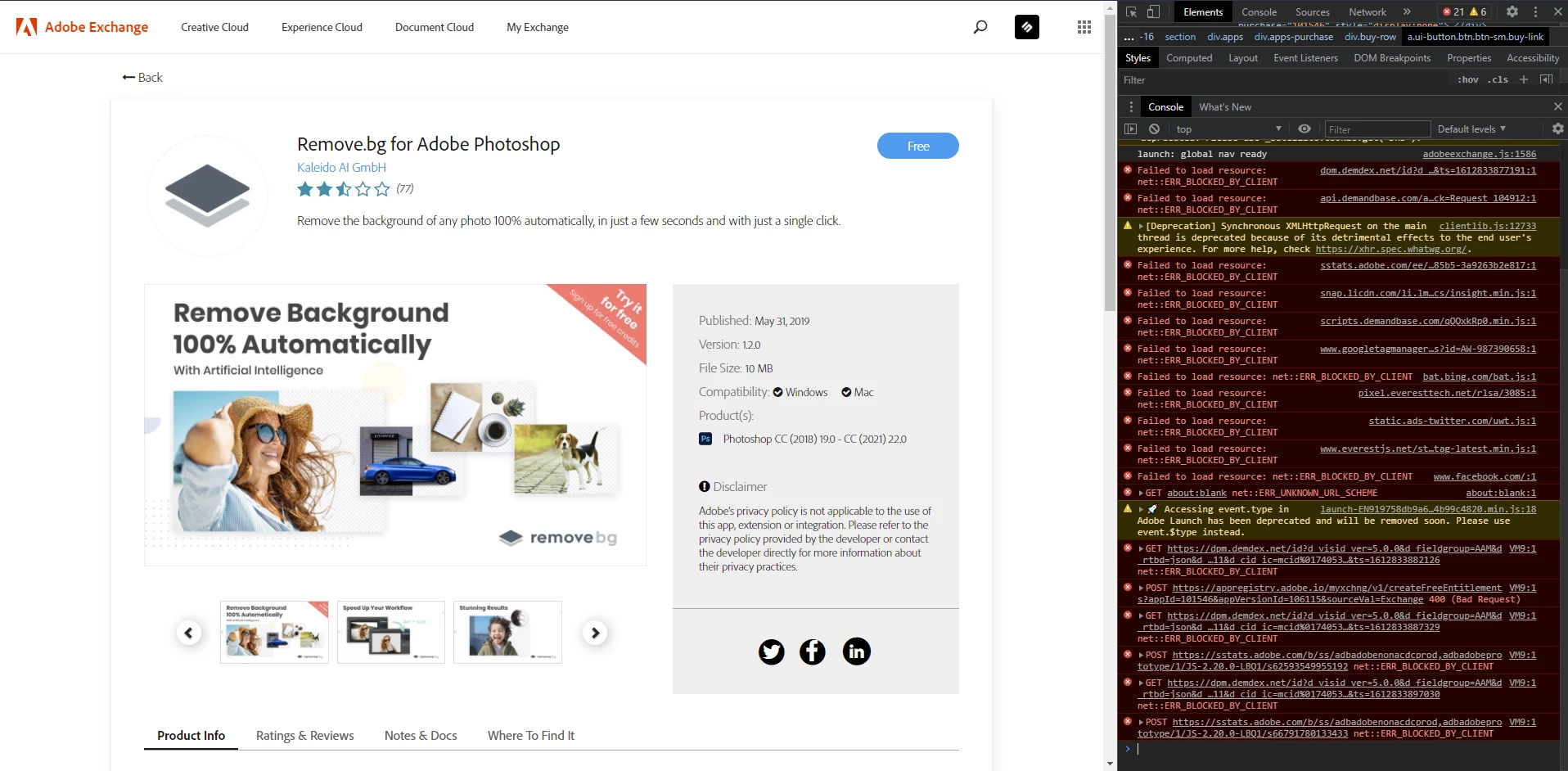
Task: Add new style rule plus icon
Action: click(1524, 79)
